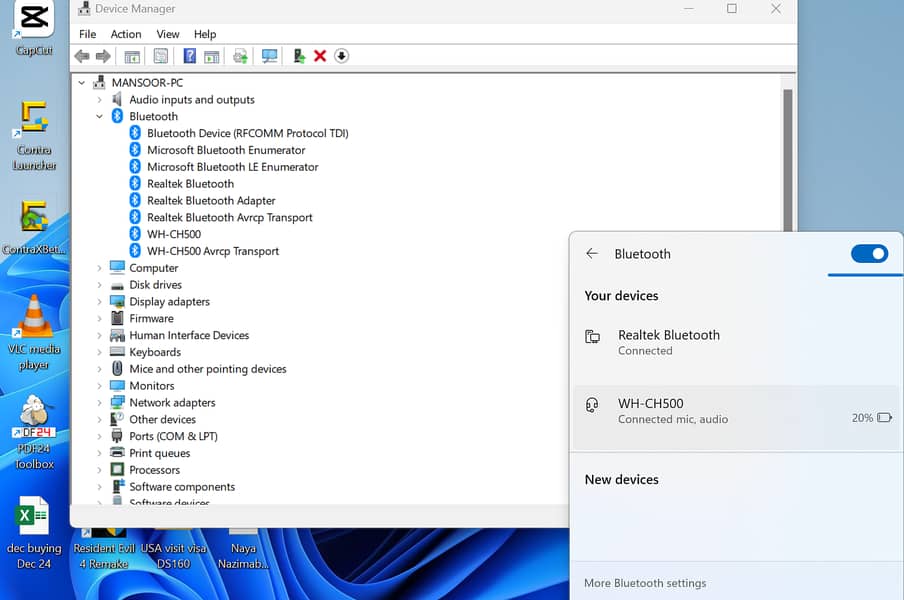
Task: Select the CapCut desktop shortcut
Action: tap(34, 29)
